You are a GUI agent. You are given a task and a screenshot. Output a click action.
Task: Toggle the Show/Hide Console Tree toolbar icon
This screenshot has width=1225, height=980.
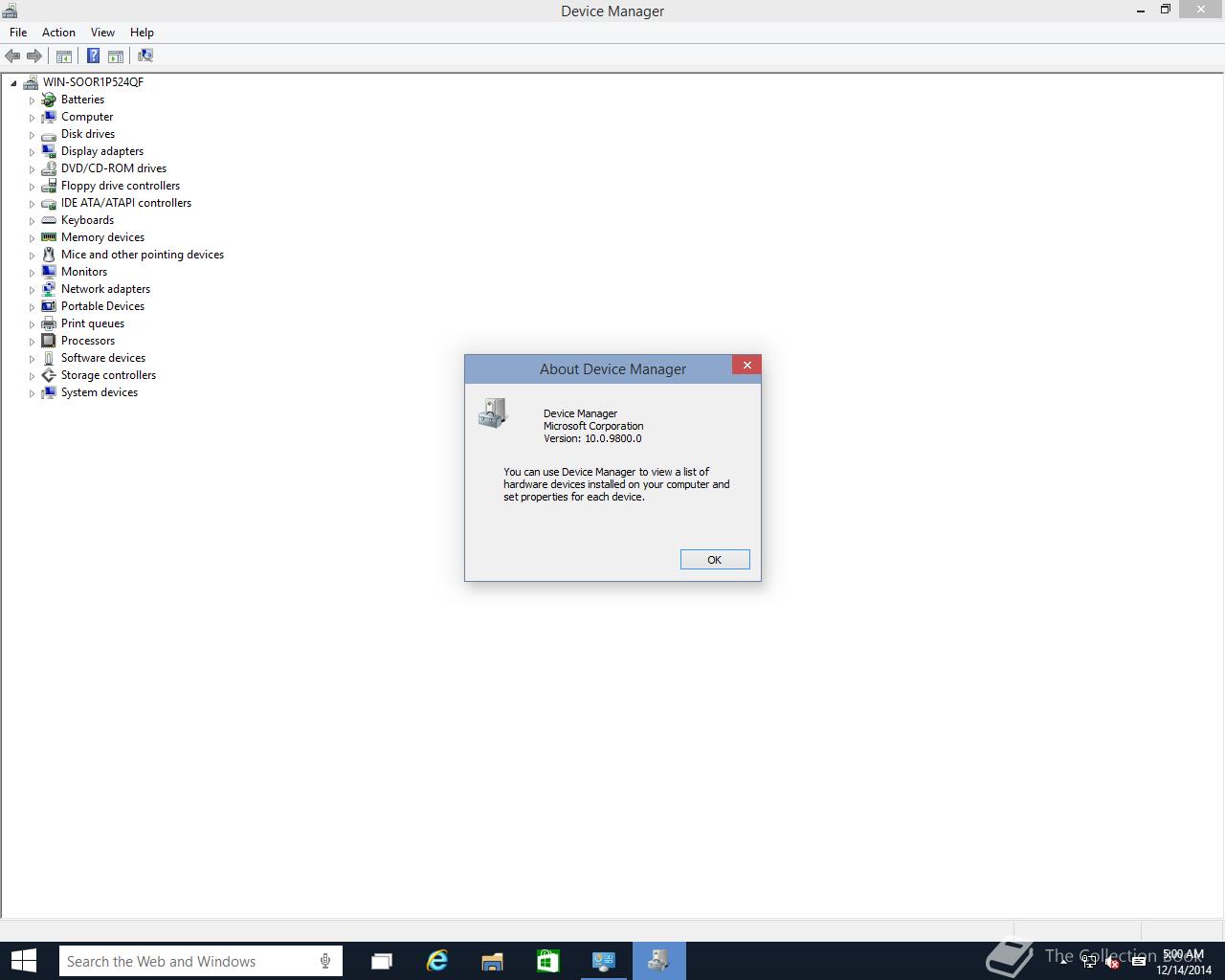[x=64, y=56]
